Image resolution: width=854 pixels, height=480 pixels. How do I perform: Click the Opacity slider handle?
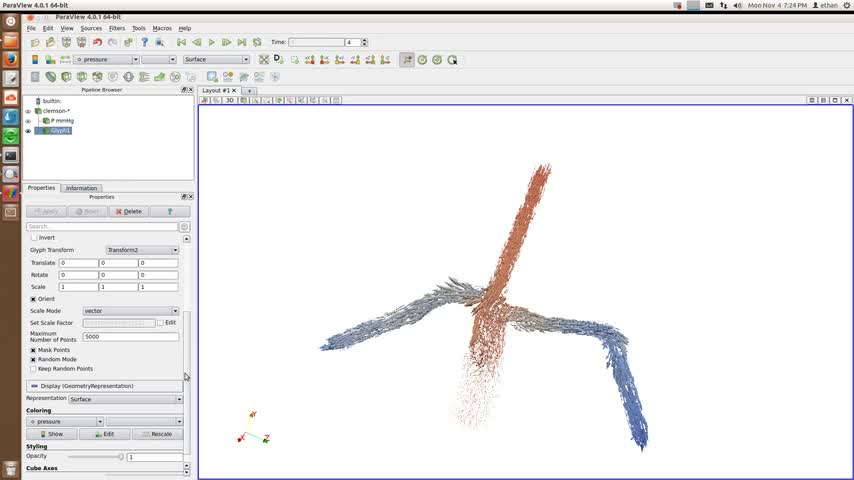(x=121, y=457)
